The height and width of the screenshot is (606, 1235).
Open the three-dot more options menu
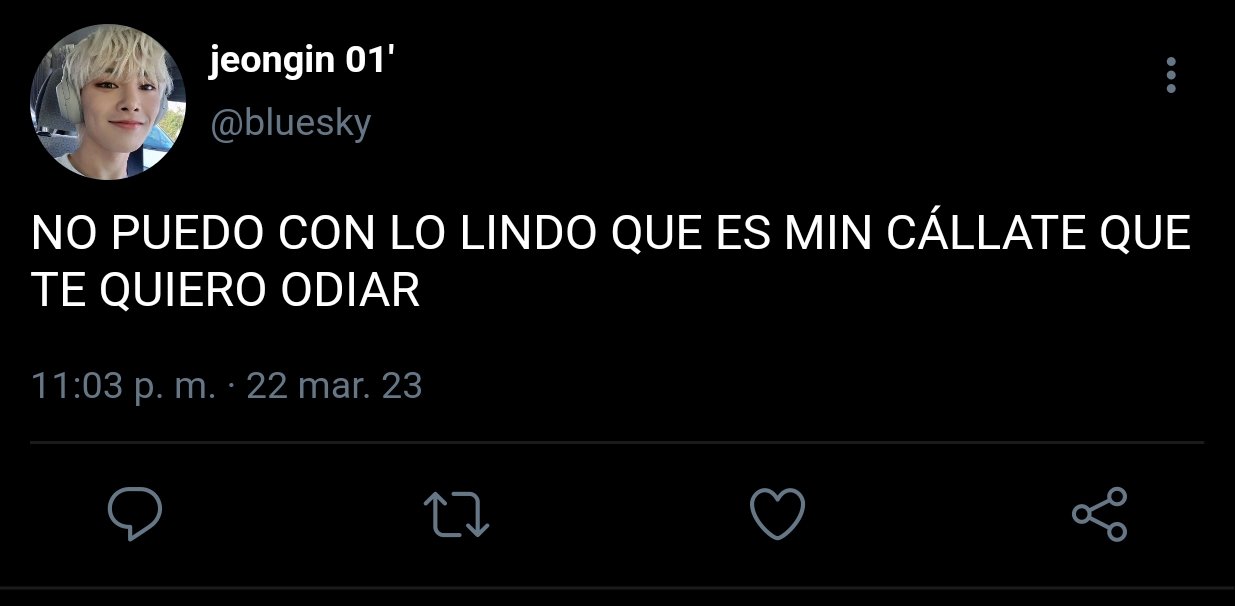[1171, 75]
